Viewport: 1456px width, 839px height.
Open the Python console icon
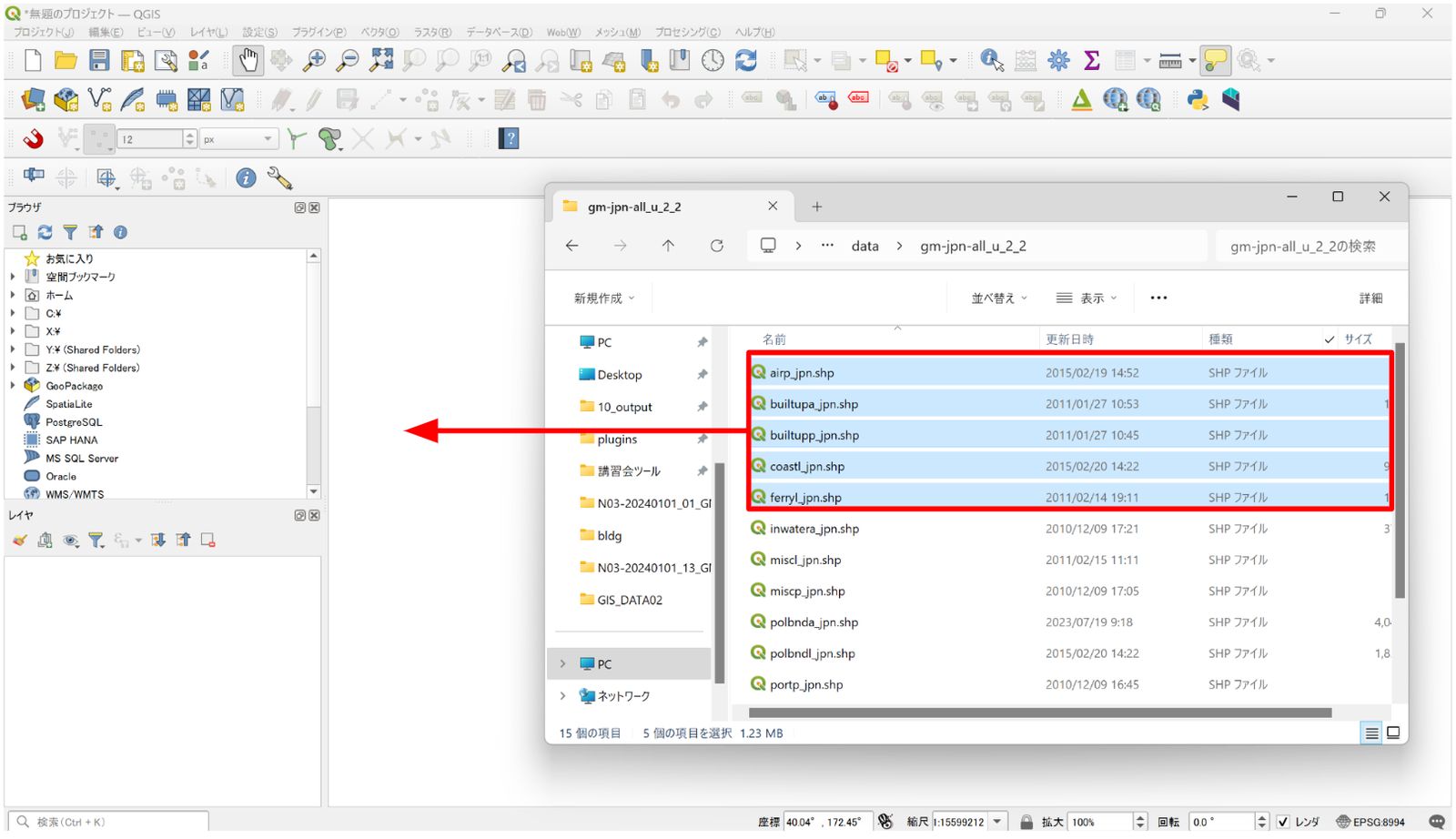[1198, 99]
